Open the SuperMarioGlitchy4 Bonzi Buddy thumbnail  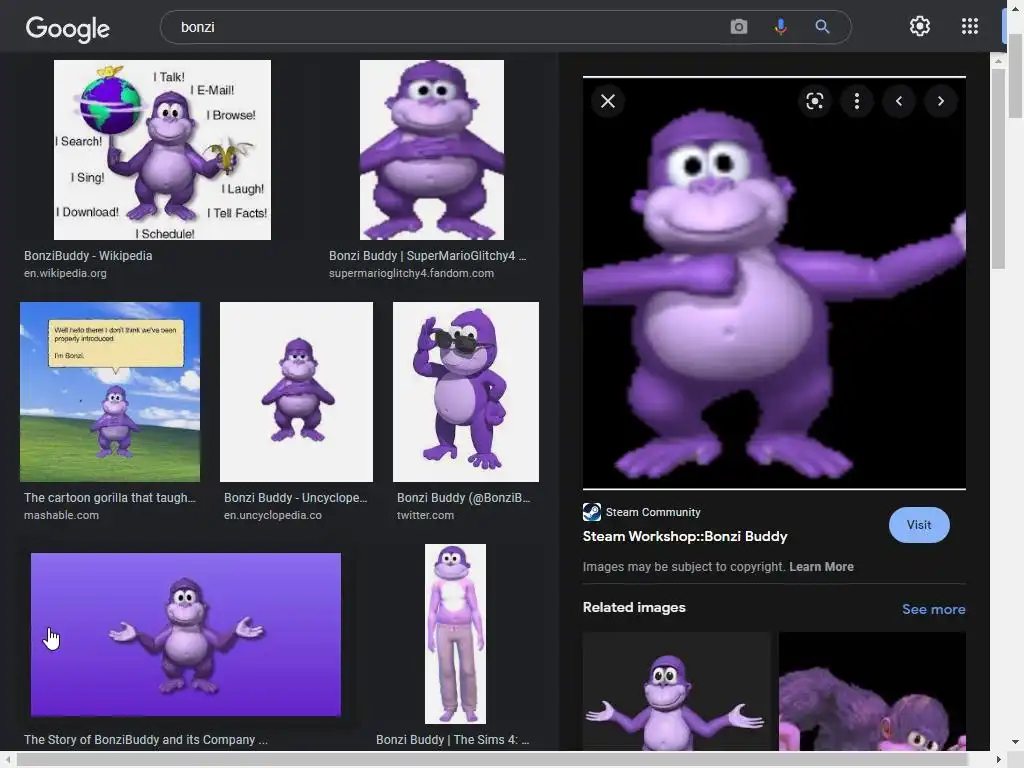coord(432,150)
